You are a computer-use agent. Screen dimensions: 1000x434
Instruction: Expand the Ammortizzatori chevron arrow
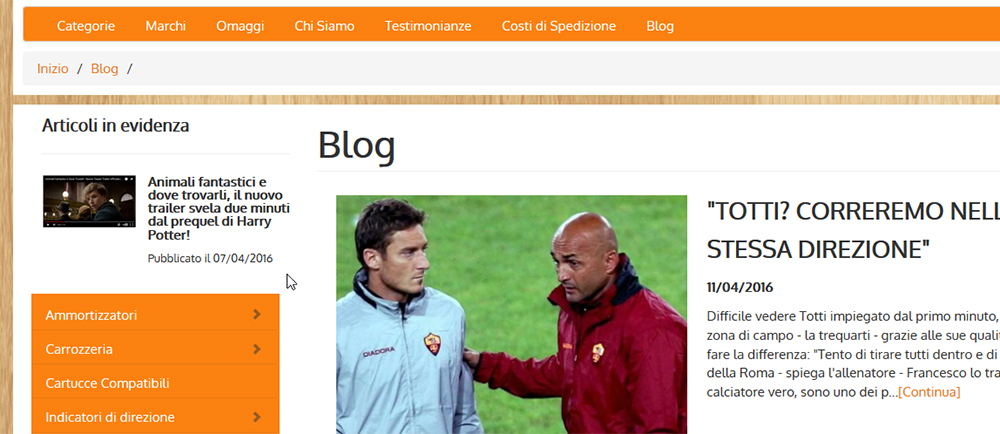[x=257, y=314]
